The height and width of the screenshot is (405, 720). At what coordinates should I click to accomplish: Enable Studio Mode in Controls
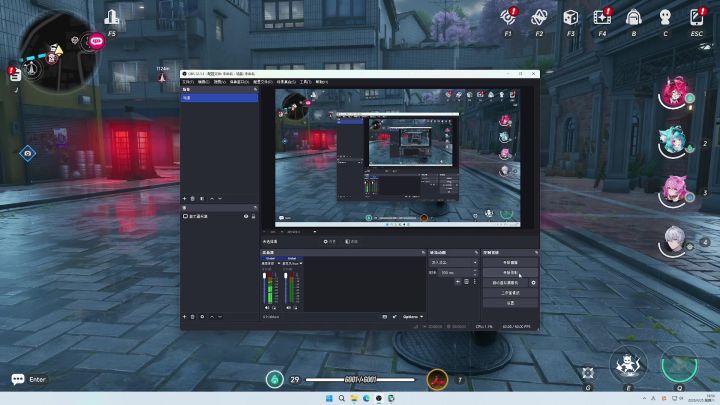point(510,292)
